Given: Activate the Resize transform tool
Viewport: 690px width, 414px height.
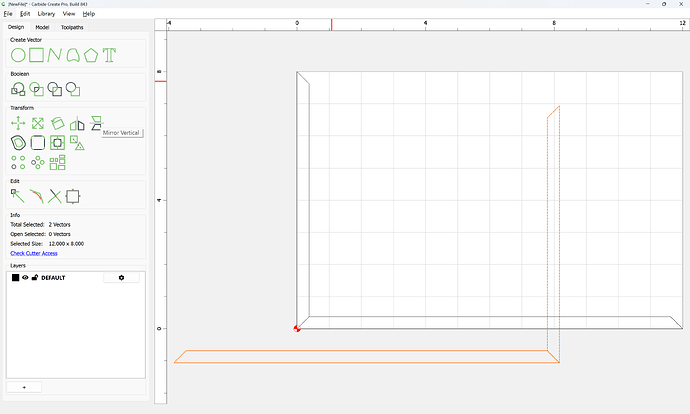Looking at the screenshot, I should click(38, 123).
